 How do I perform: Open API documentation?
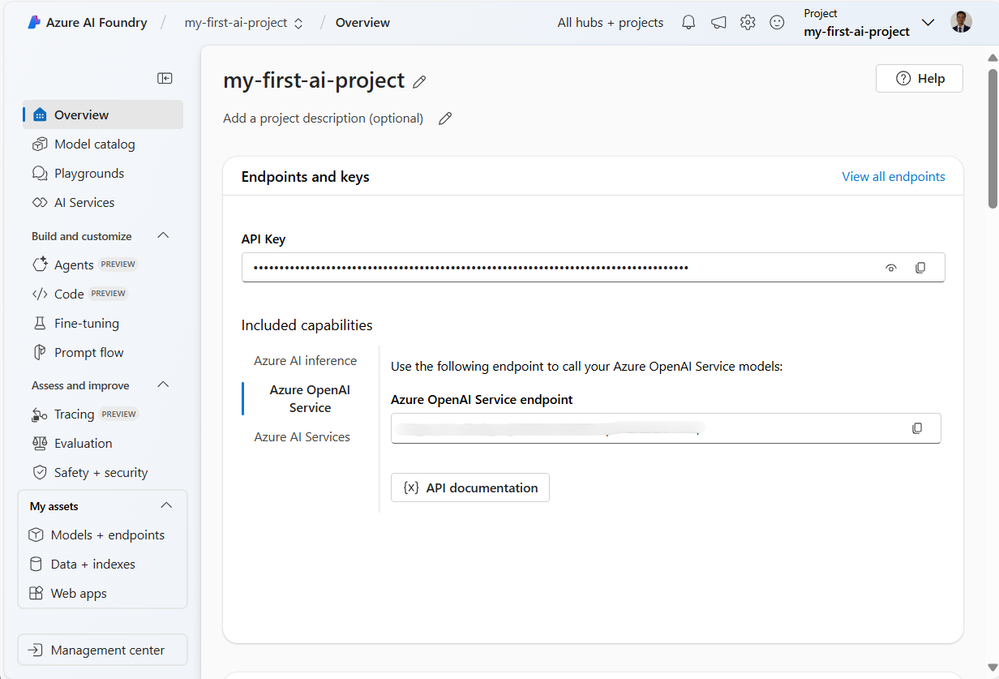(x=470, y=487)
